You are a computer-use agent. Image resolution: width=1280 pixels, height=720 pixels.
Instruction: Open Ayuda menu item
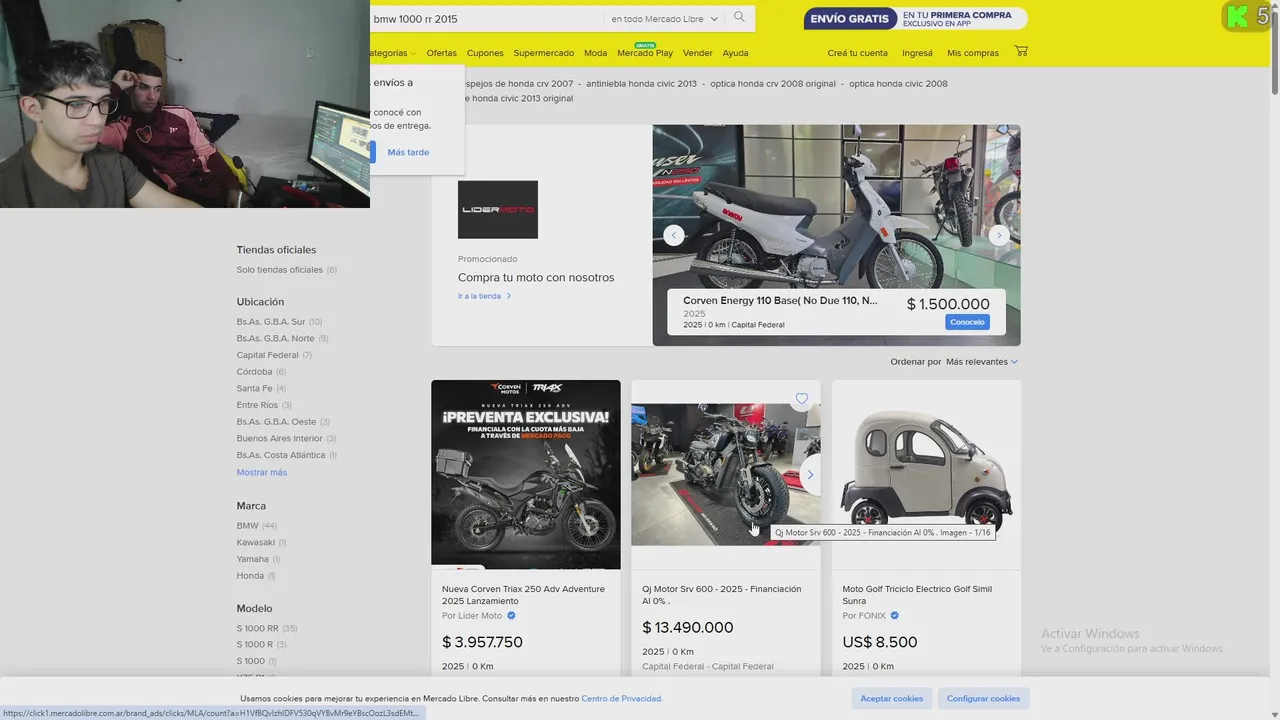click(735, 53)
